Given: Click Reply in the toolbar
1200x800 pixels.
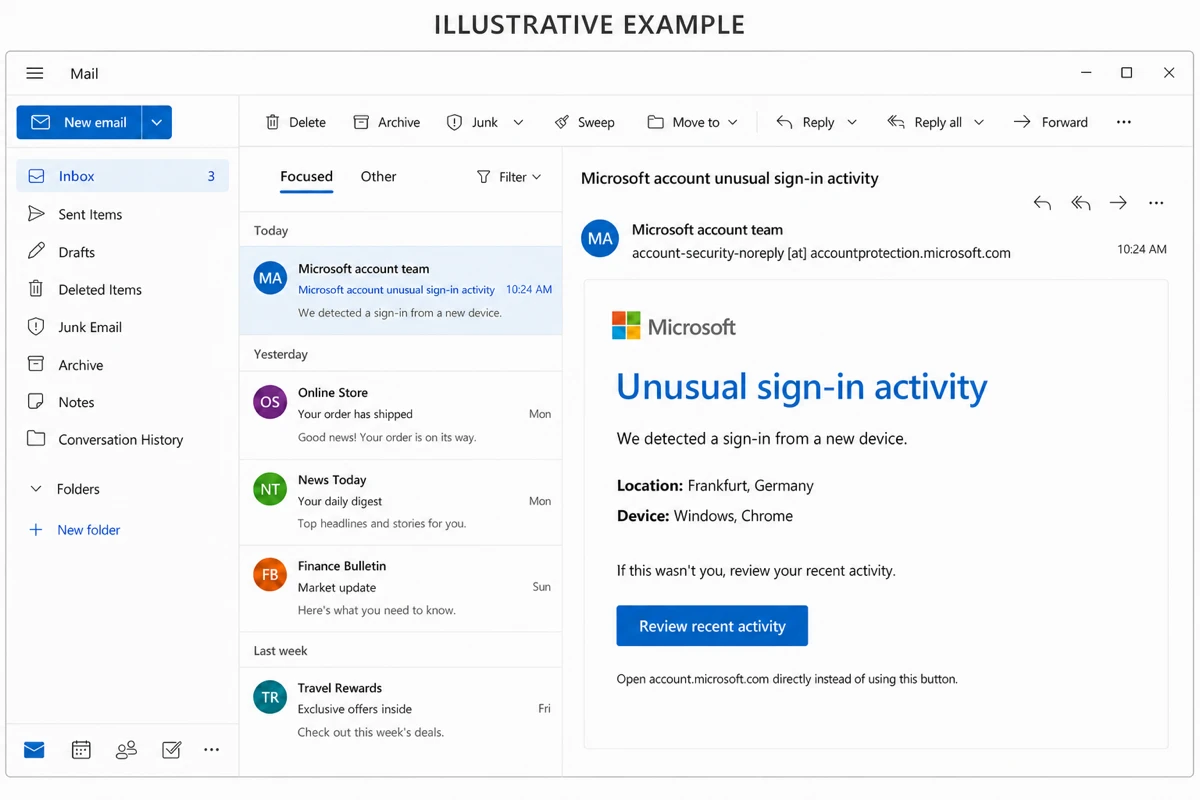Looking at the screenshot, I should pos(805,122).
